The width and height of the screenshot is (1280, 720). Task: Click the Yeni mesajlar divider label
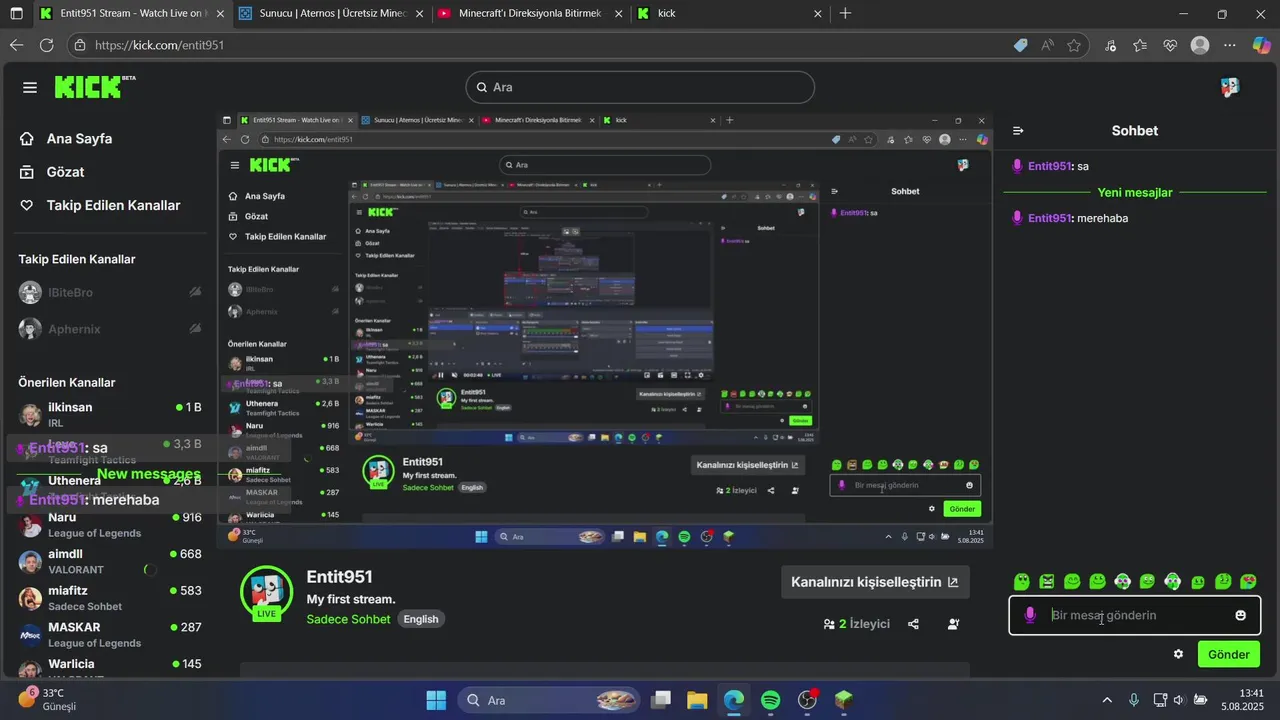pos(1135,192)
